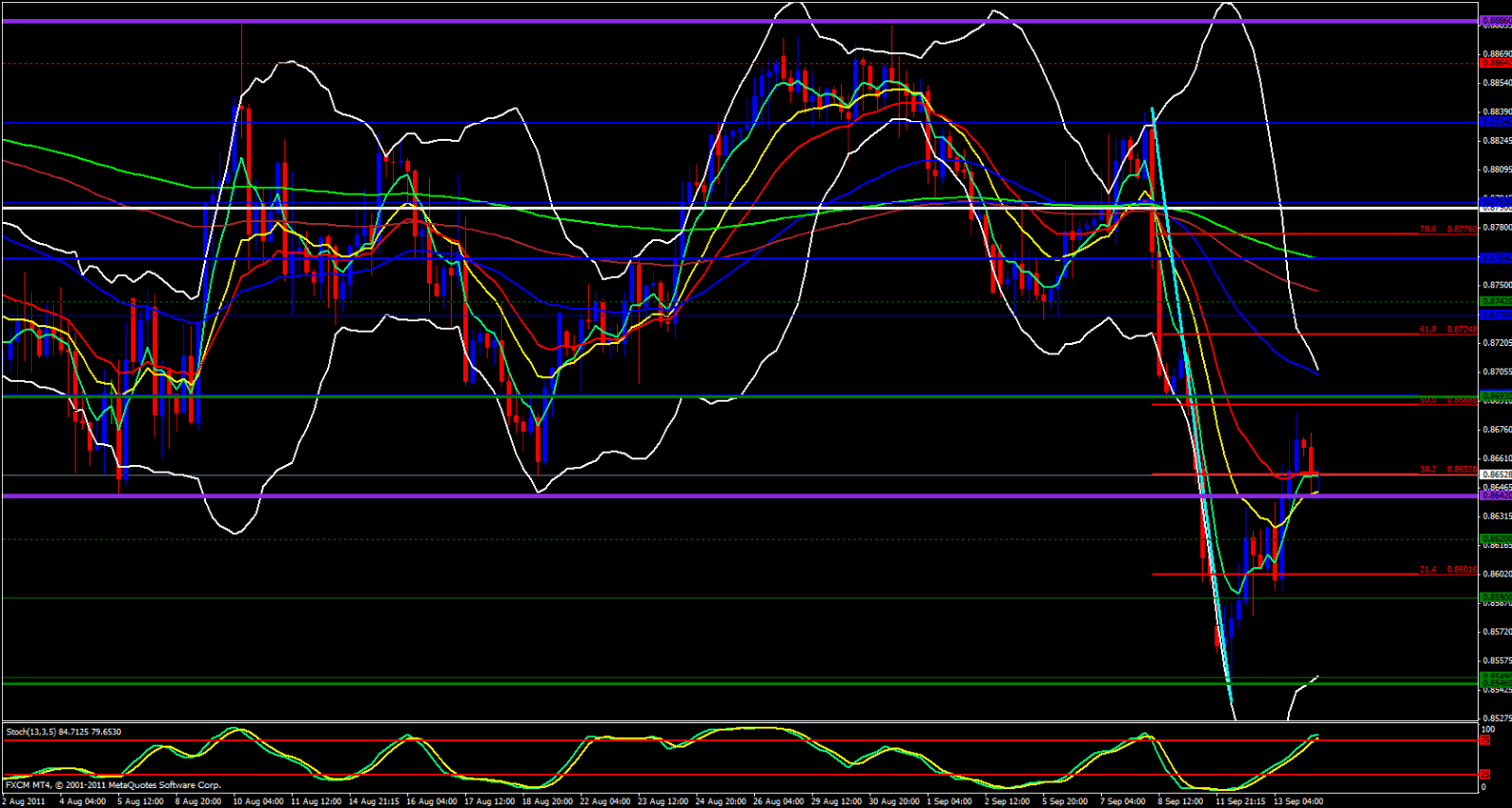Click the 2 Sep 12:00 time label
This screenshot has height=808, width=1512.
click(1007, 801)
